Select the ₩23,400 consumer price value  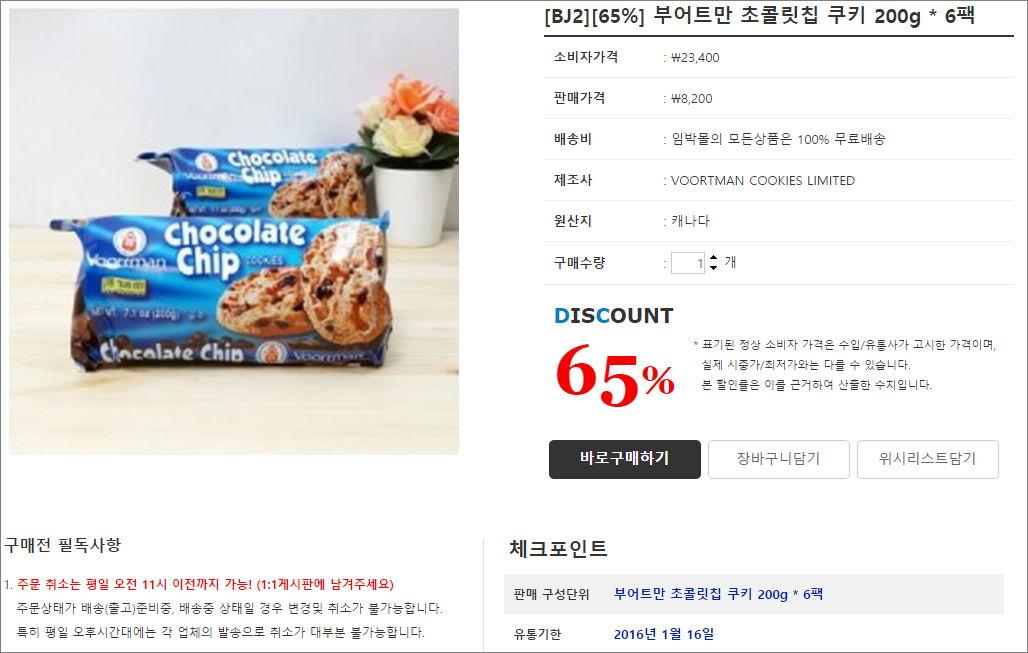695,58
